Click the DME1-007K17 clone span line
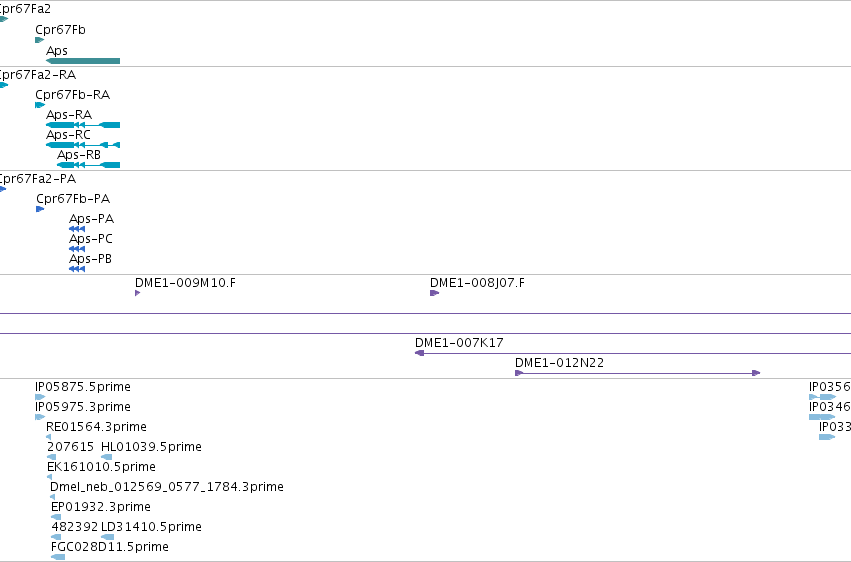851x562 pixels. click(x=633, y=353)
